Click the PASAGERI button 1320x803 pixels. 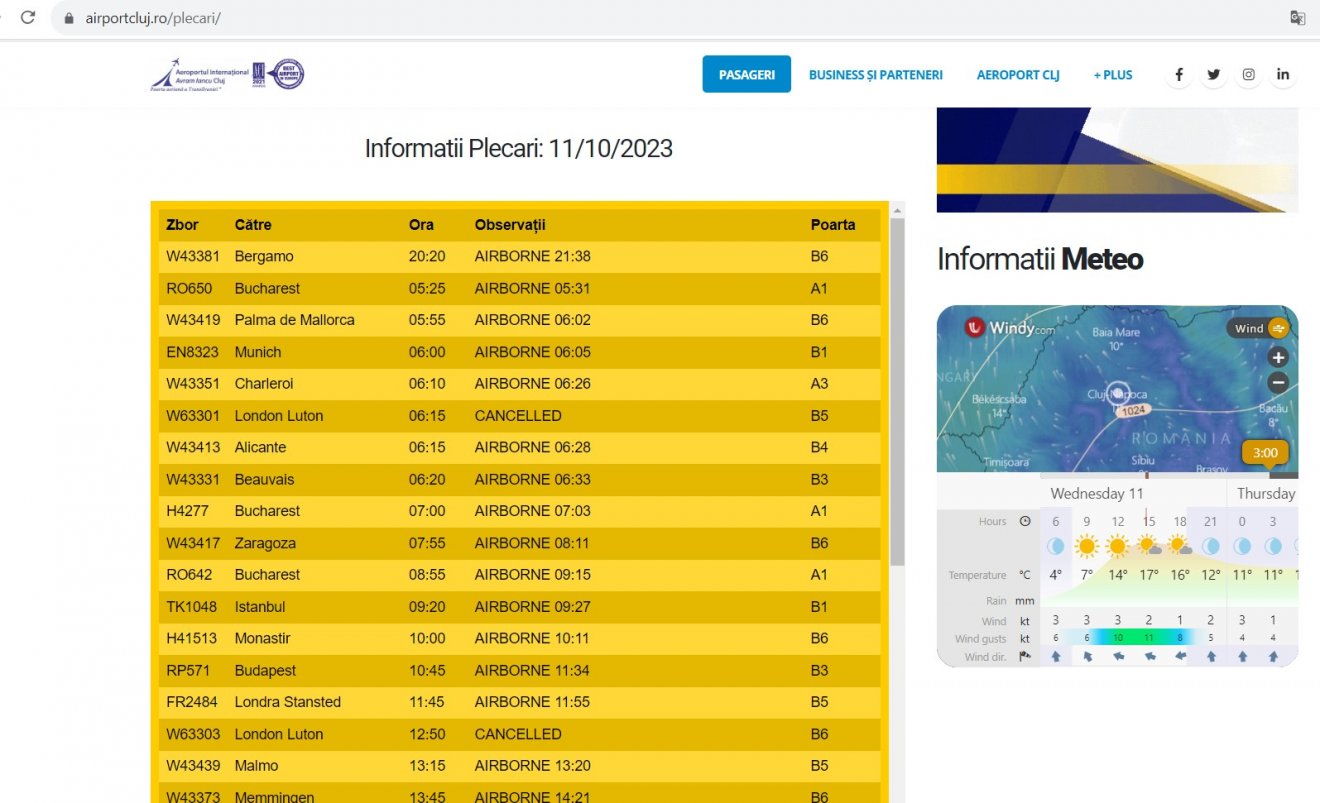coord(747,74)
